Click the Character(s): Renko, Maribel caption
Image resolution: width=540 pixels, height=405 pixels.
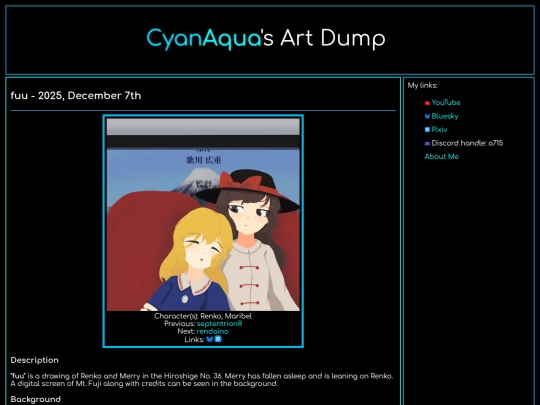coord(203,316)
